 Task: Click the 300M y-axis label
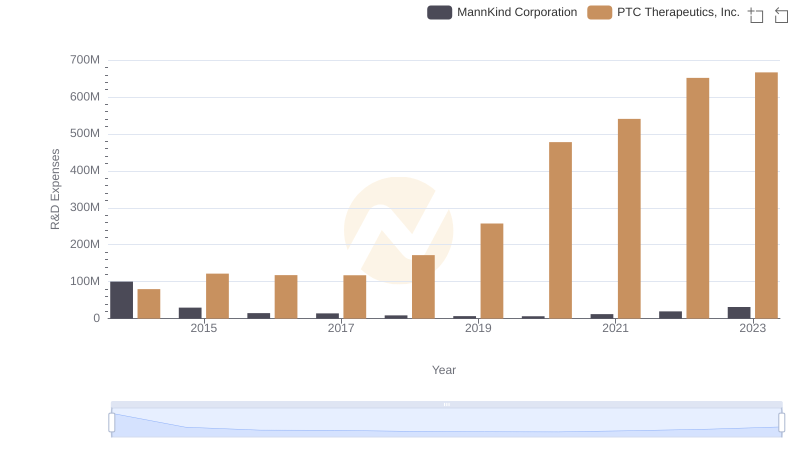click(x=85, y=208)
